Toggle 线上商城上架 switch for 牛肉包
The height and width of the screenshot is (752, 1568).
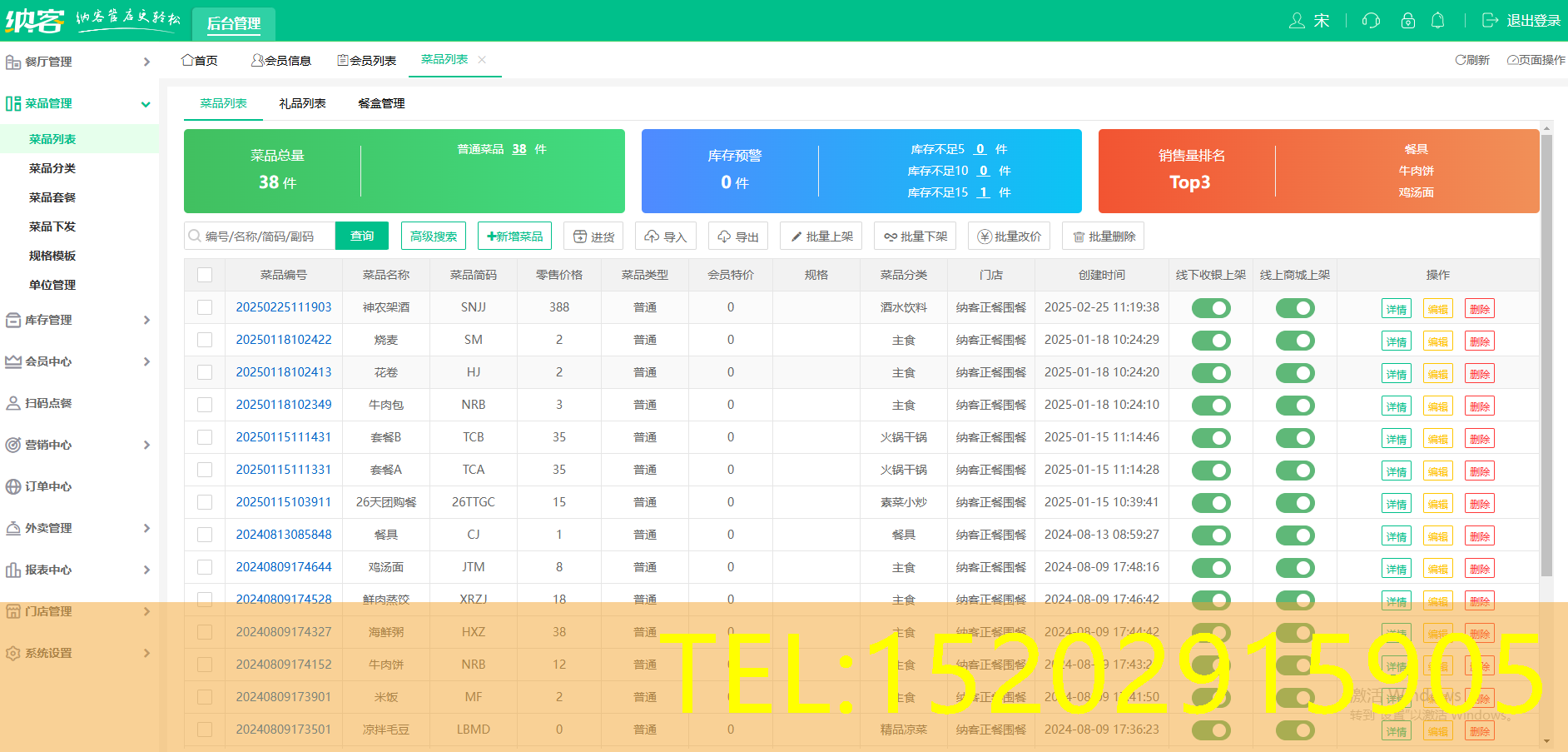(1295, 406)
